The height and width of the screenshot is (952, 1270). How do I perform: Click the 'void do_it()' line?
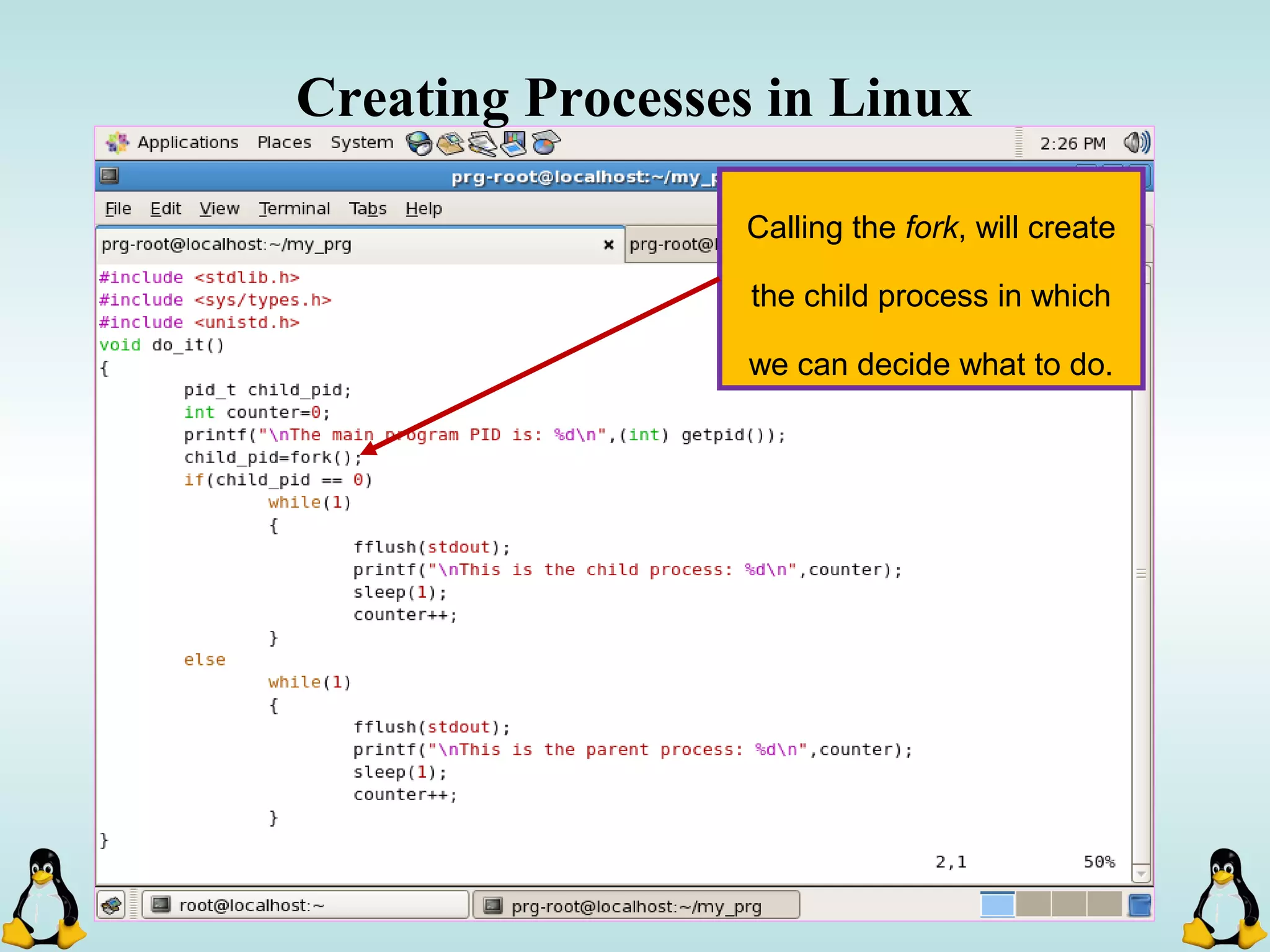[x=162, y=345]
